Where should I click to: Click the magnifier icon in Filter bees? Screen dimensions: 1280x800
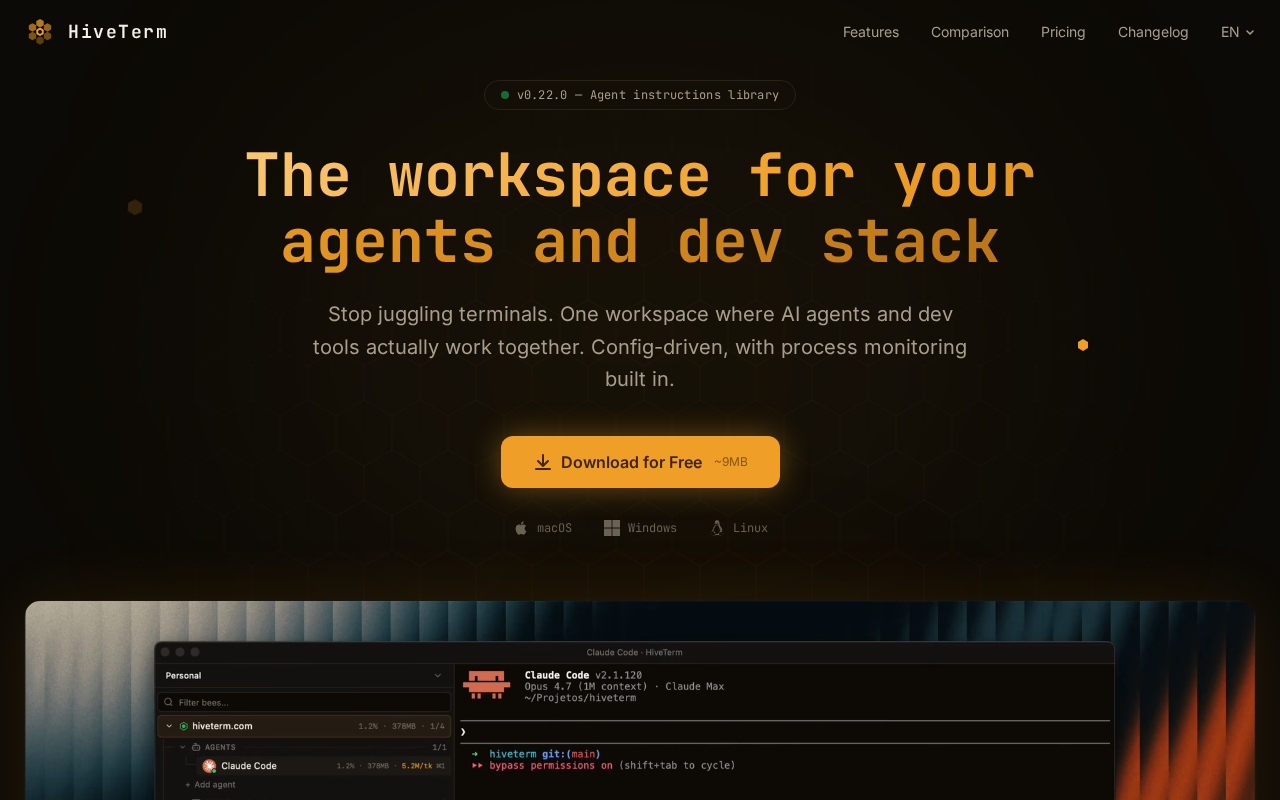tap(169, 702)
